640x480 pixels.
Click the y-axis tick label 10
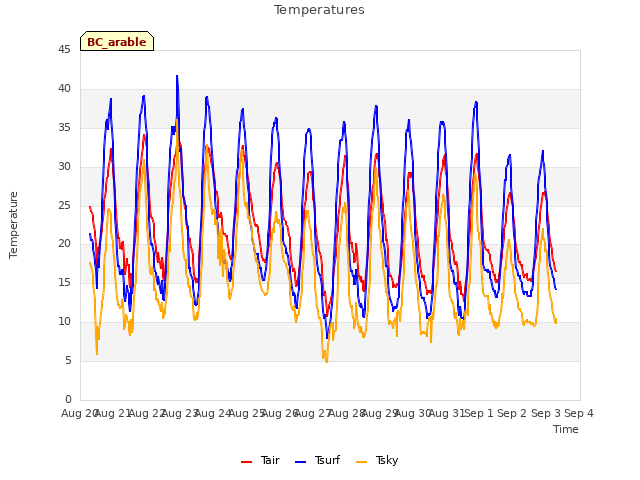(x=64, y=322)
